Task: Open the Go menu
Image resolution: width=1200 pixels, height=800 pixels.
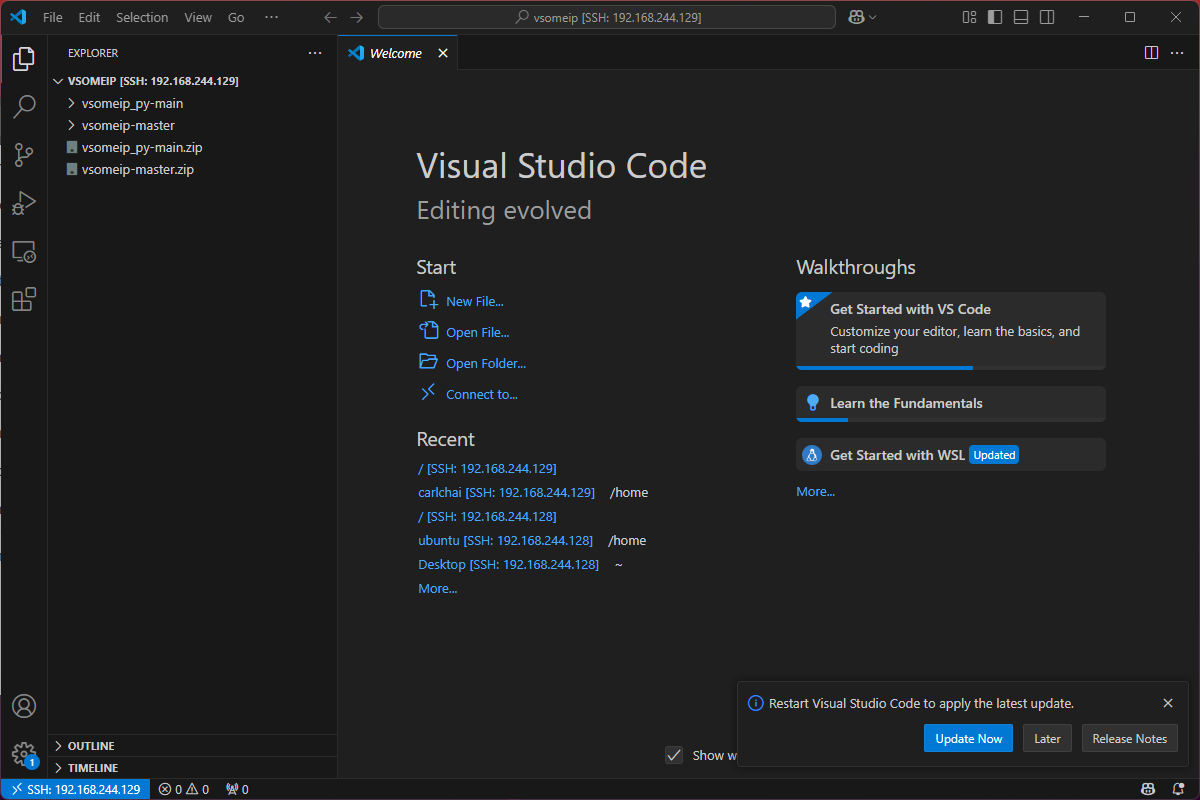Action: coord(236,17)
